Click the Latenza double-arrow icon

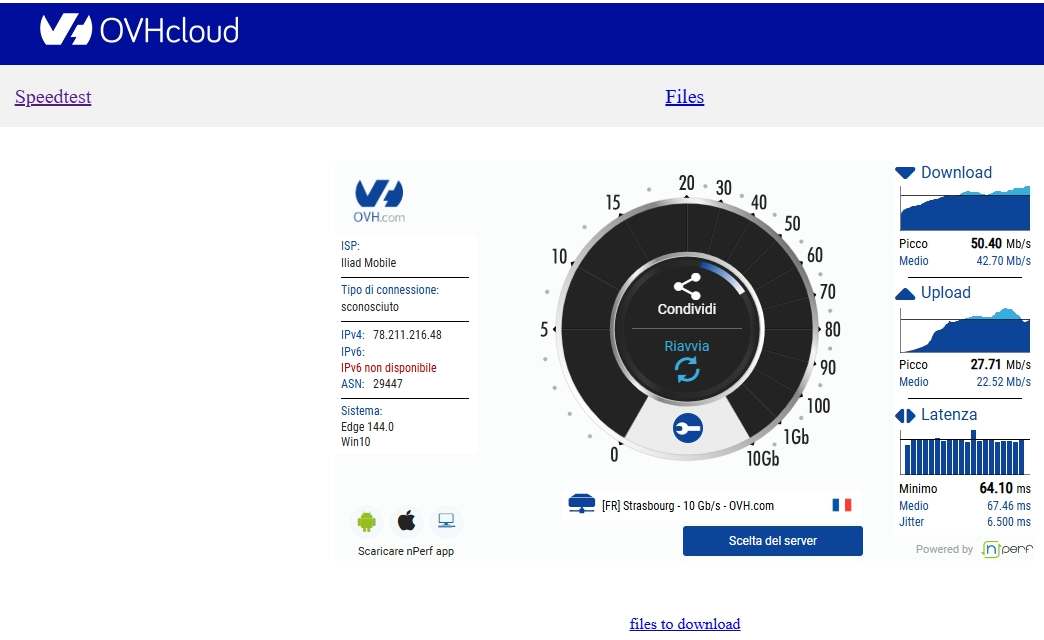[905, 416]
